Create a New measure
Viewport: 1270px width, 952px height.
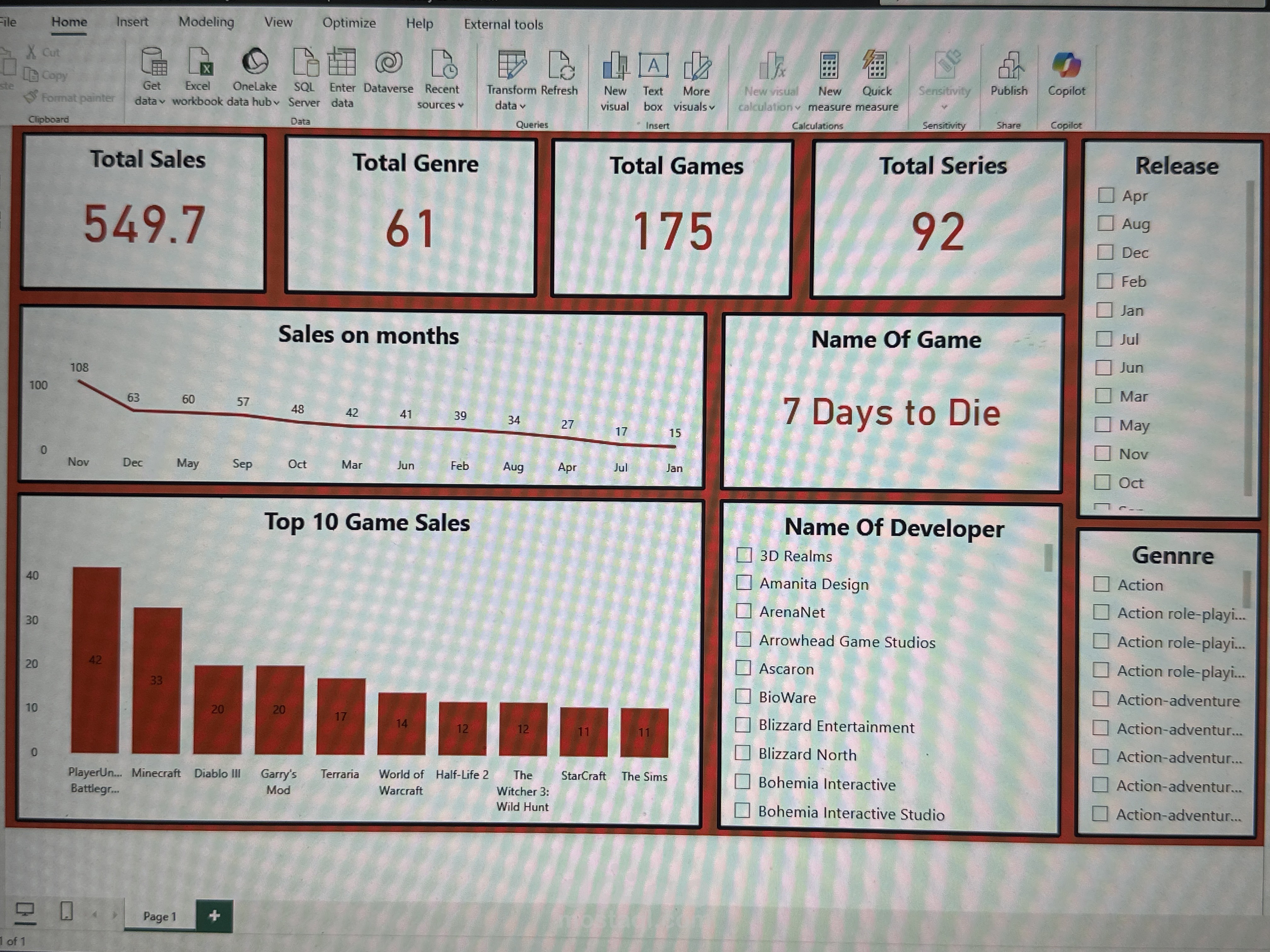(829, 82)
